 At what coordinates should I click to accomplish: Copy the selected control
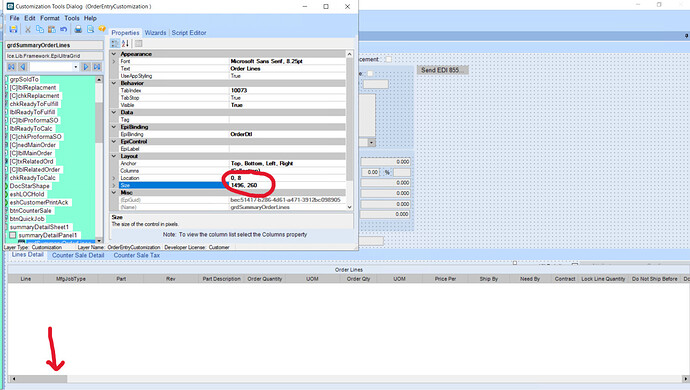tap(40, 29)
